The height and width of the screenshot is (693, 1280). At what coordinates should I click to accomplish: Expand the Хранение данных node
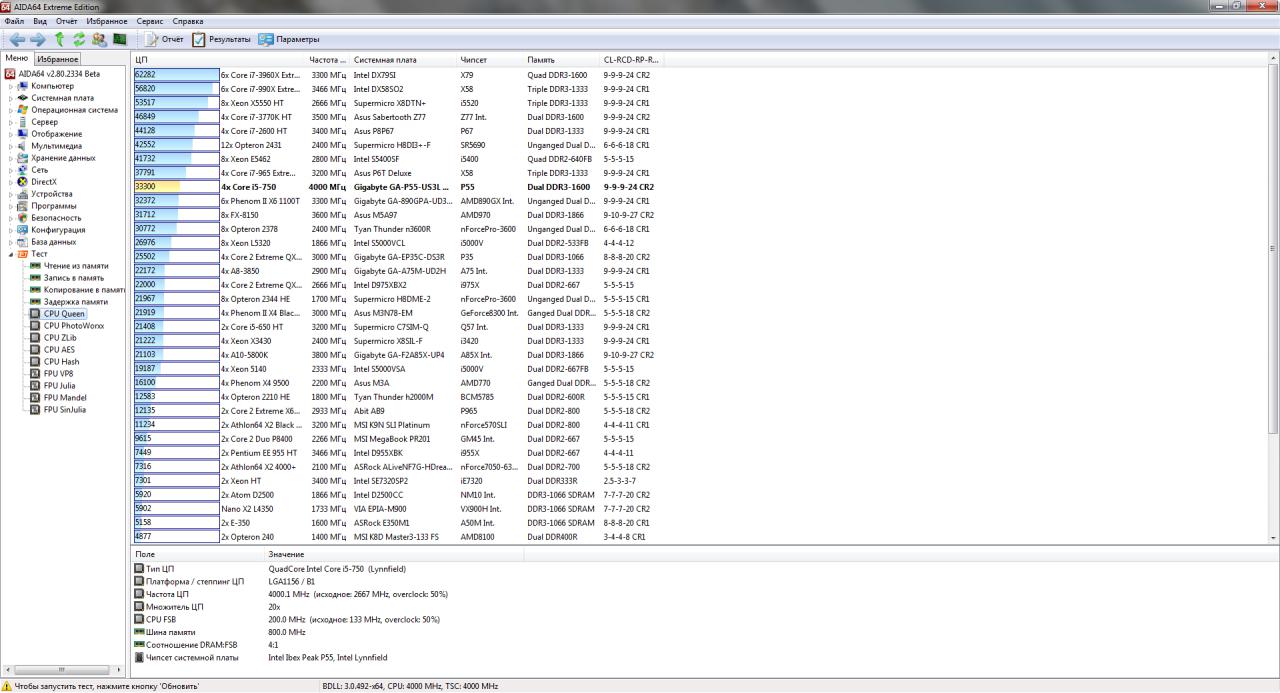[x=11, y=158]
